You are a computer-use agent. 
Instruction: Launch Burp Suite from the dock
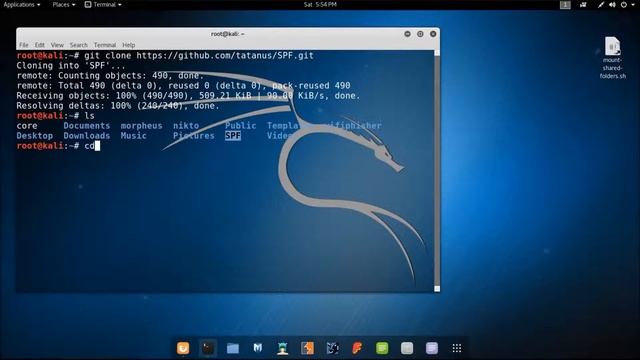(x=307, y=348)
